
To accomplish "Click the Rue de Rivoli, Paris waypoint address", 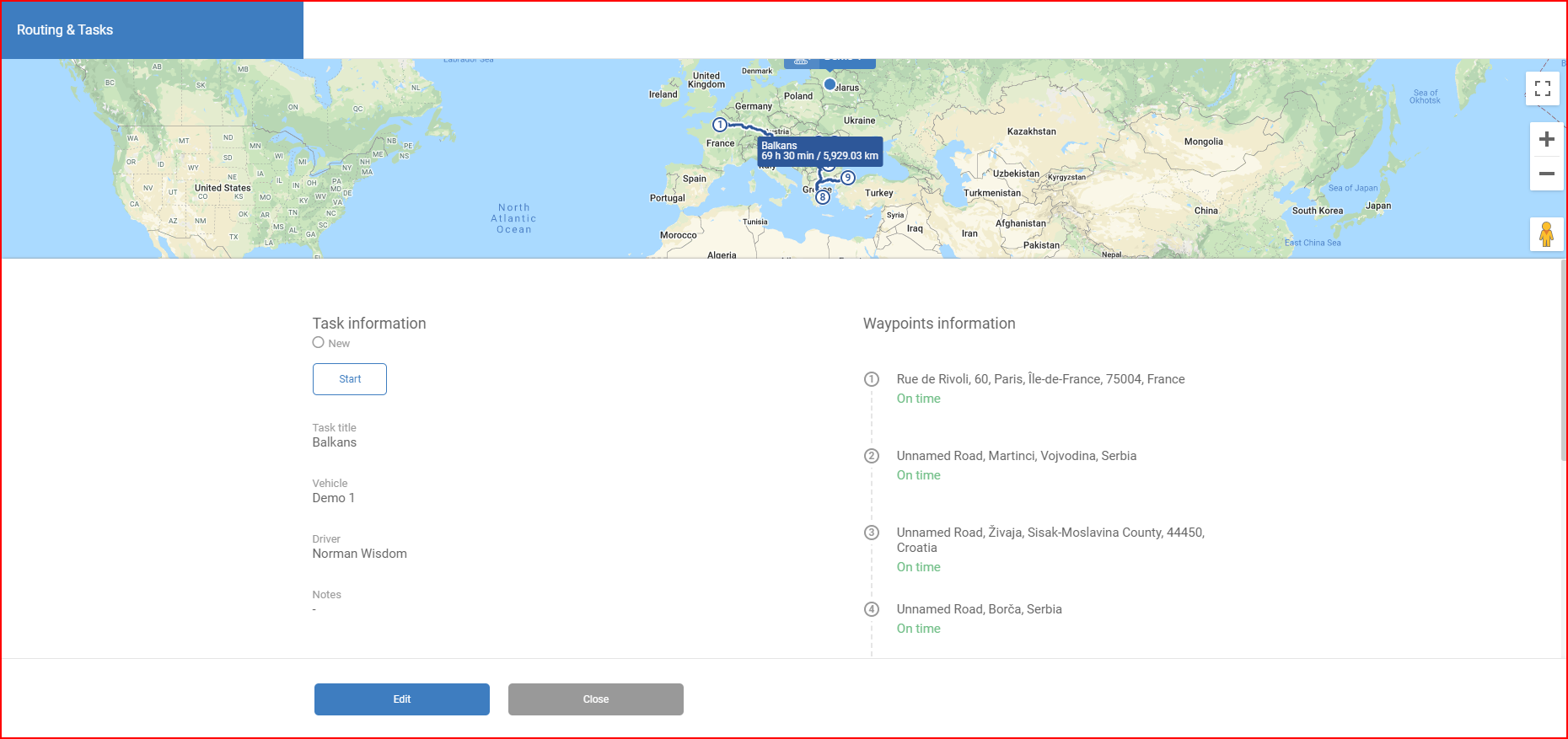I will [x=1040, y=379].
